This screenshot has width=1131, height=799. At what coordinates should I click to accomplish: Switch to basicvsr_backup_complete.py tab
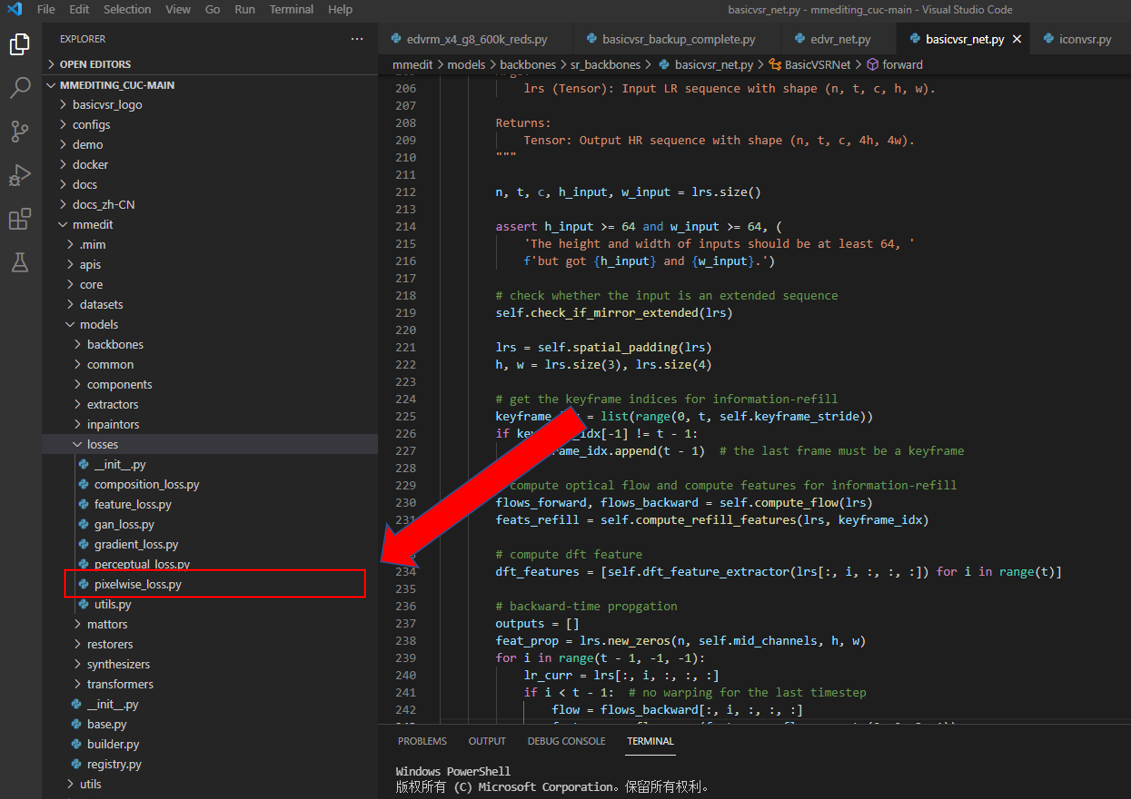click(x=677, y=39)
